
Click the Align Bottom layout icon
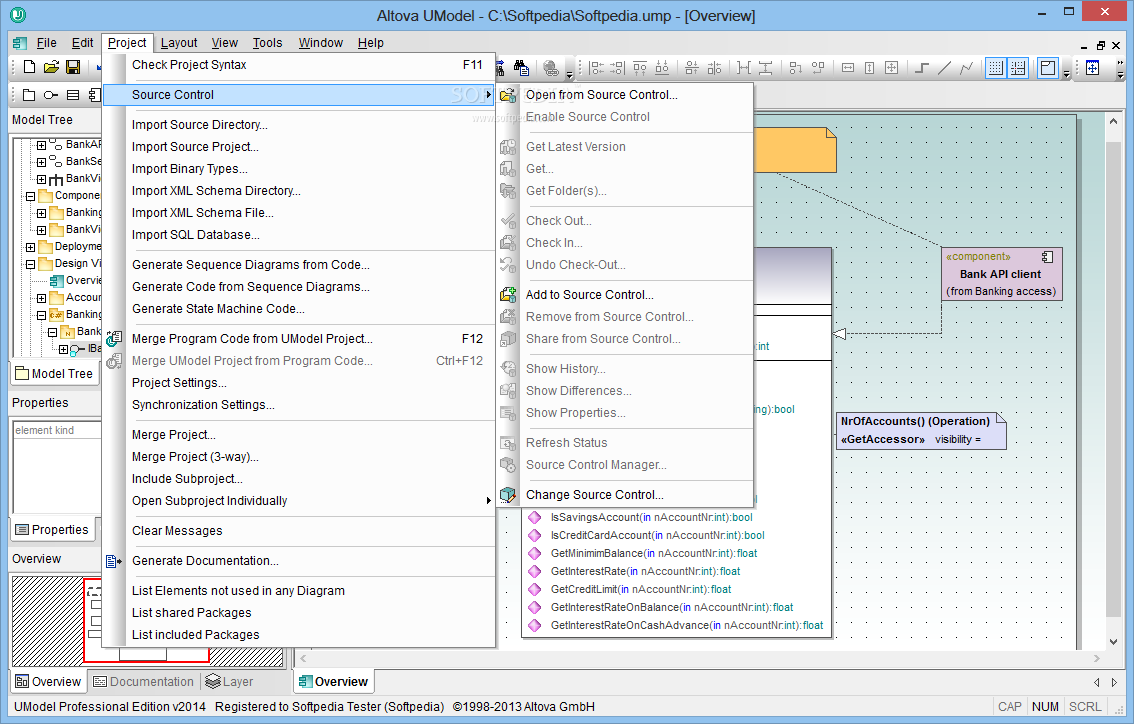click(x=662, y=68)
